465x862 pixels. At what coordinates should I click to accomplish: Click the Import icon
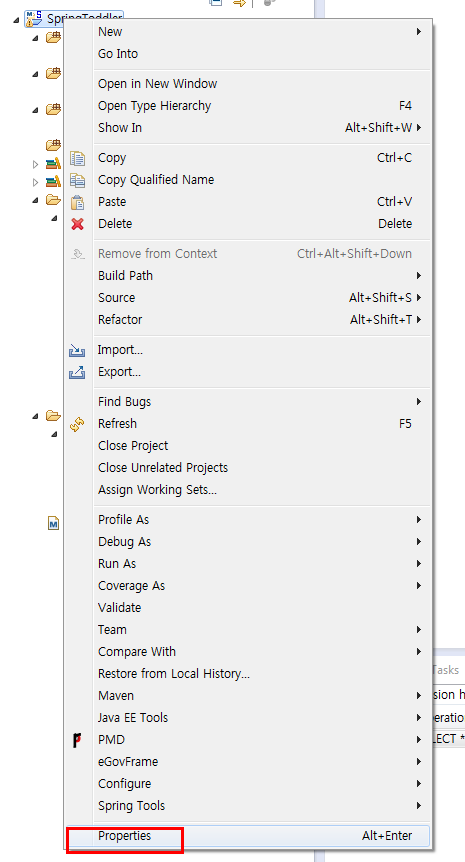pyautogui.click(x=77, y=350)
